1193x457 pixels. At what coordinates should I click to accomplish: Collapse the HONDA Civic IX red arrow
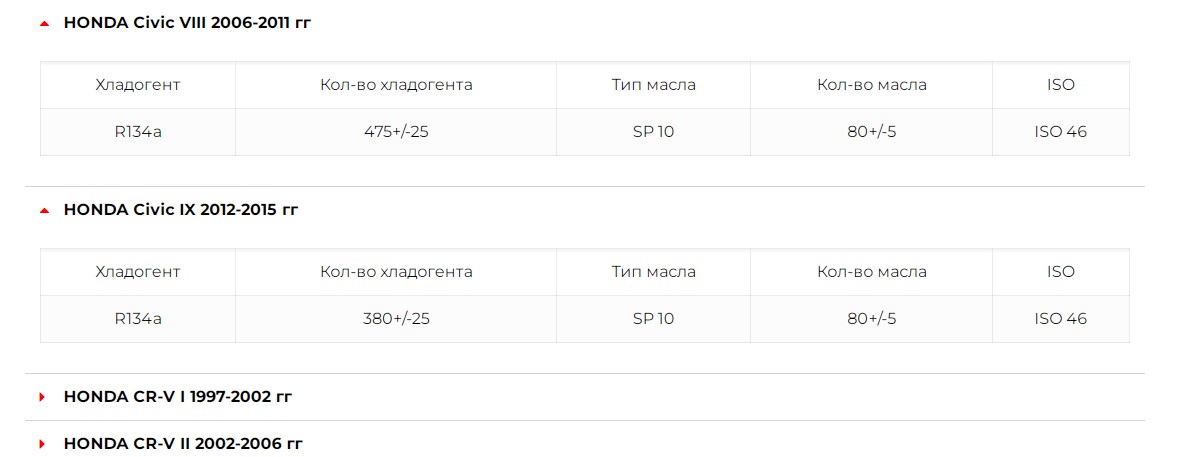coord(44,211)
